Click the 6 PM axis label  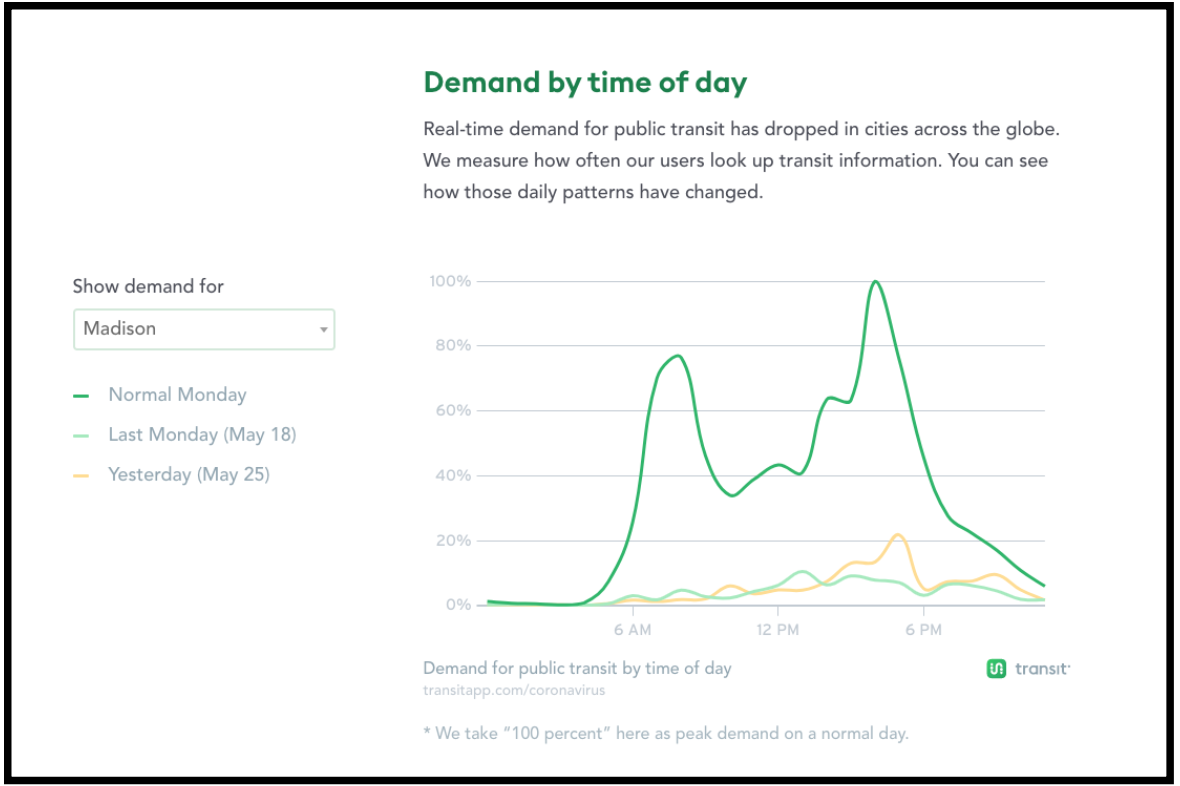(x=923, y=630)
